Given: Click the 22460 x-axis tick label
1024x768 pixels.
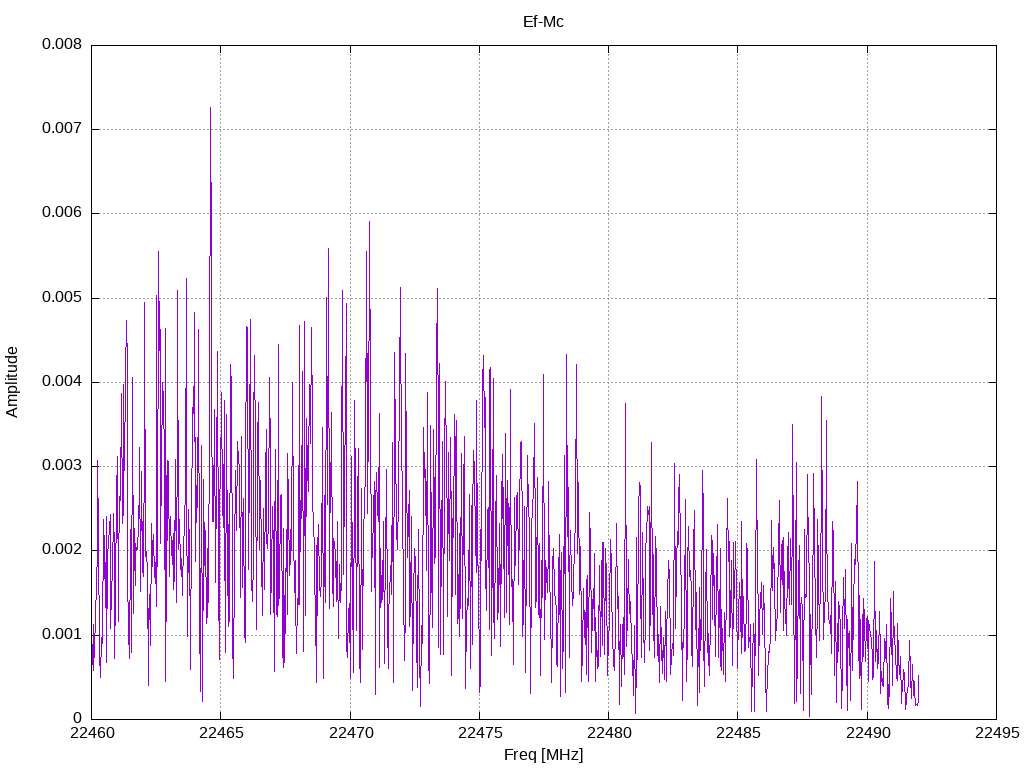Looking at the screenshot, I should click(91, 733).
